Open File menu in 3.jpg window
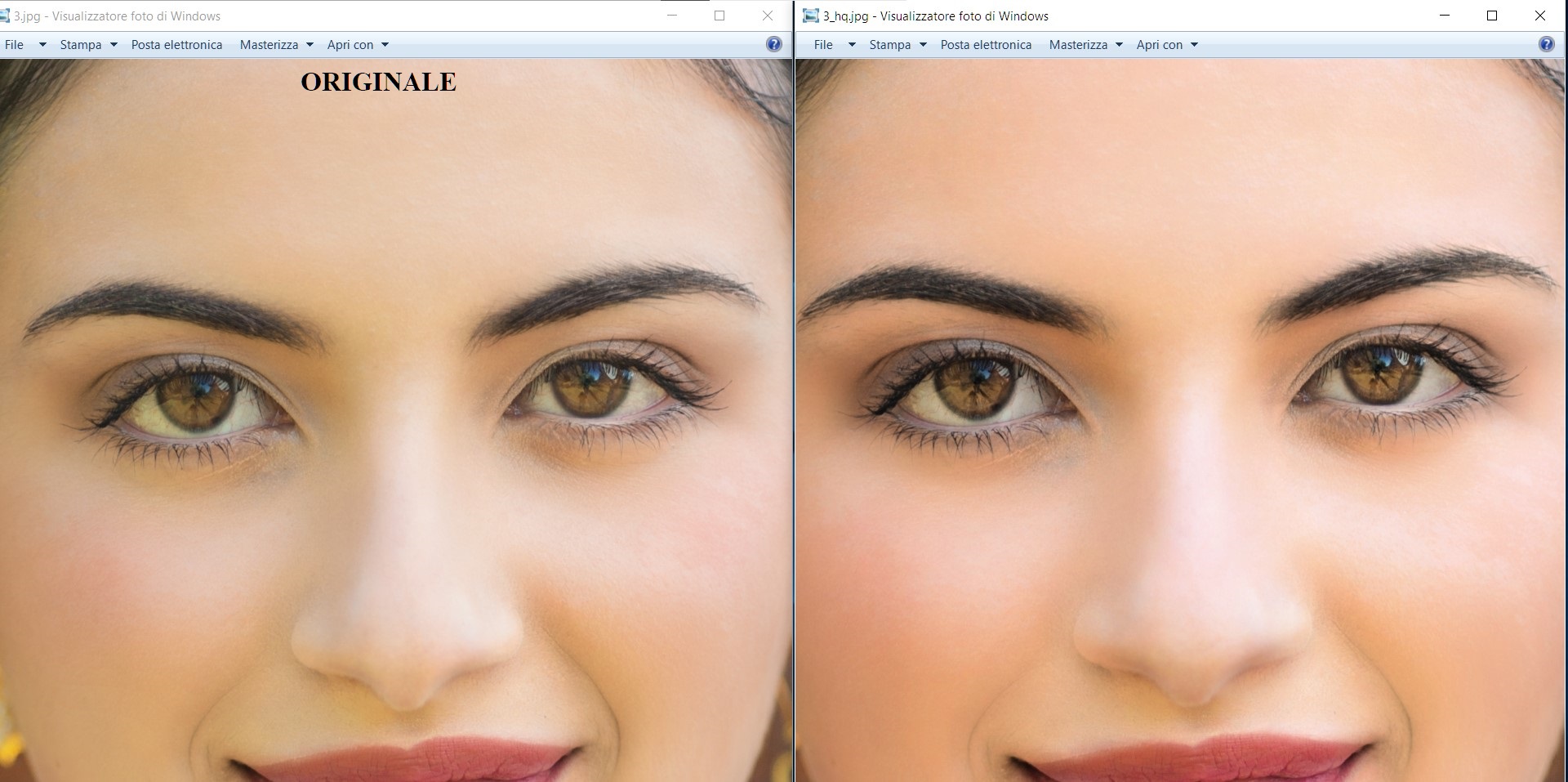This screenshot has width=1568, height=782. [x=14, y=45]
